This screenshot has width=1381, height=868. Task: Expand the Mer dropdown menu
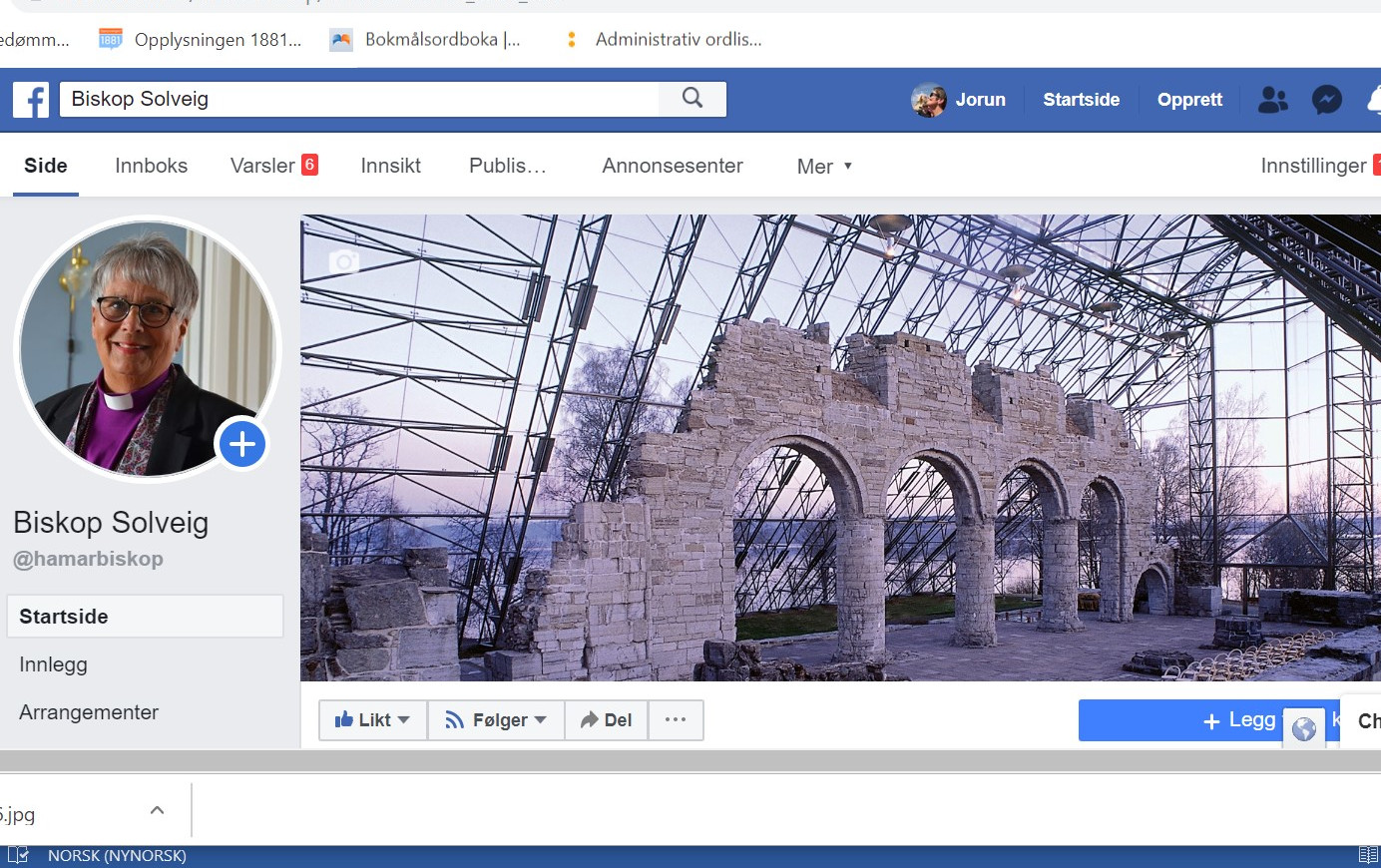[x=823, y=166]
